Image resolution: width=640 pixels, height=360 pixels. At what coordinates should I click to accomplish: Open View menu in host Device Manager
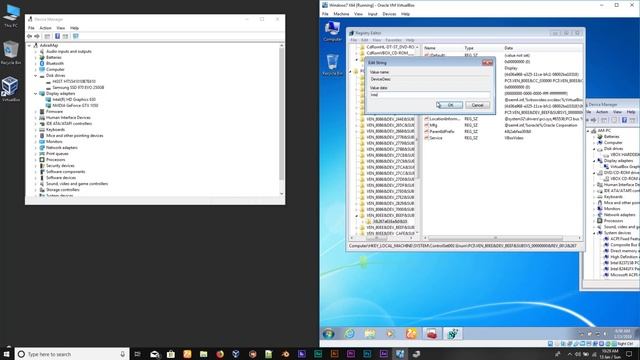pos(61,28)
